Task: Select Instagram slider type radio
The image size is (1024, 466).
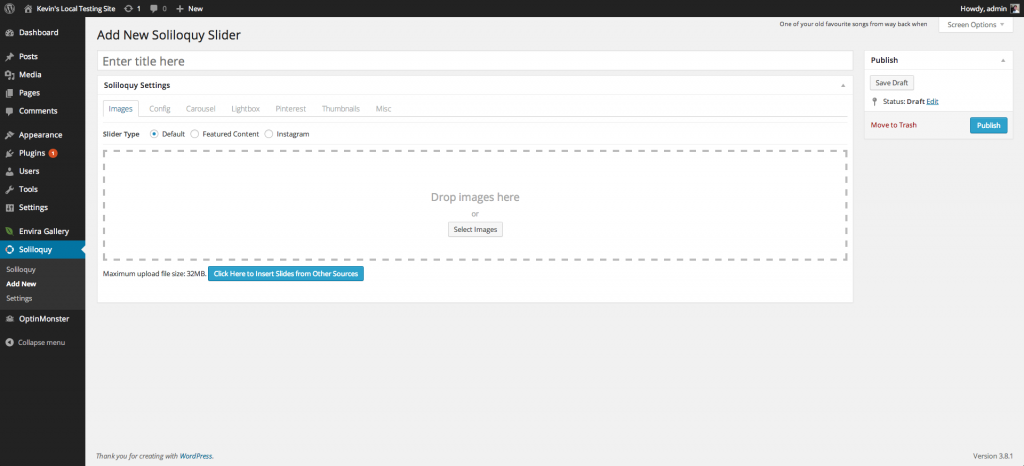Action: click(269, 134)
